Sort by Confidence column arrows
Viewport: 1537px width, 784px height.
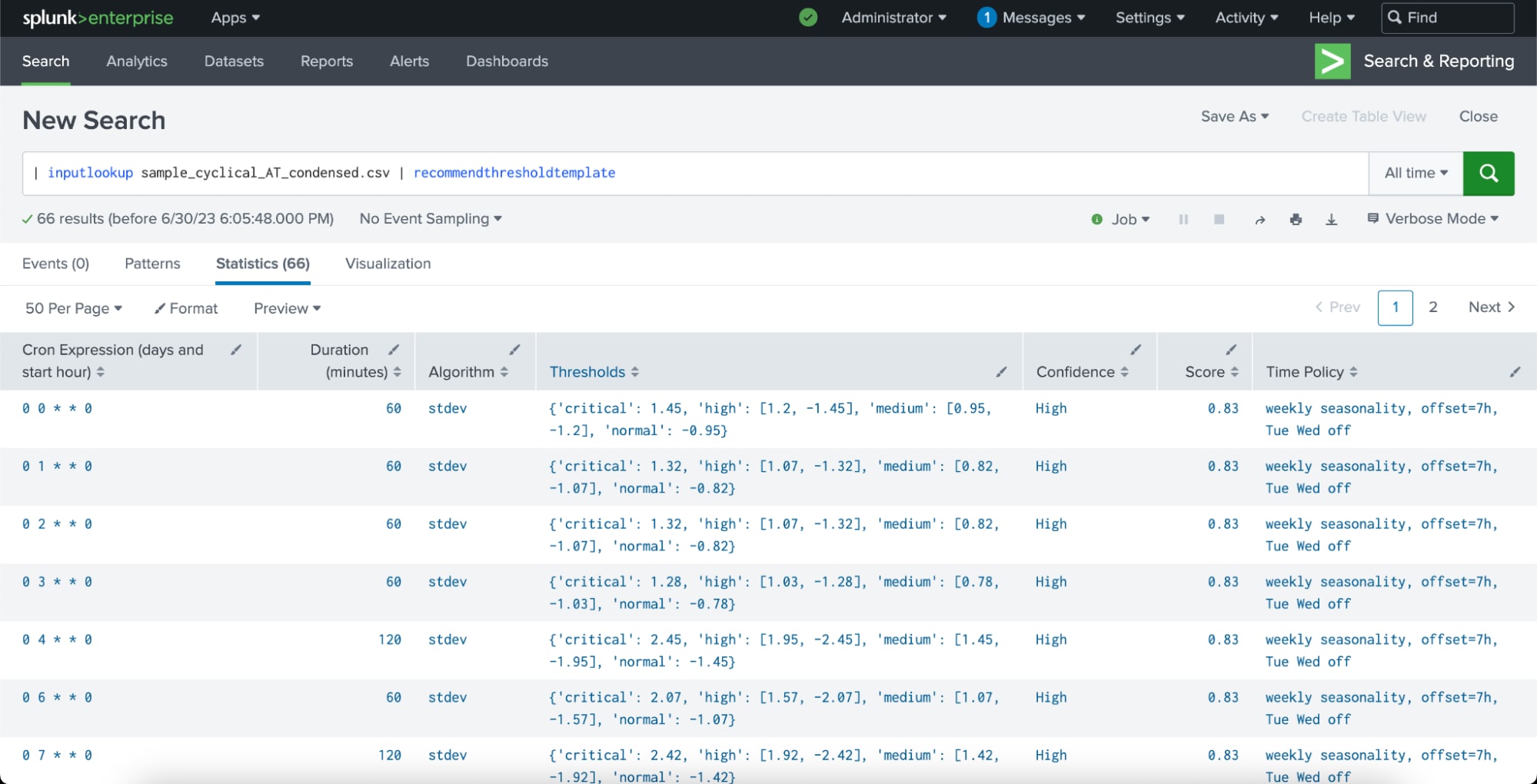1124,372
